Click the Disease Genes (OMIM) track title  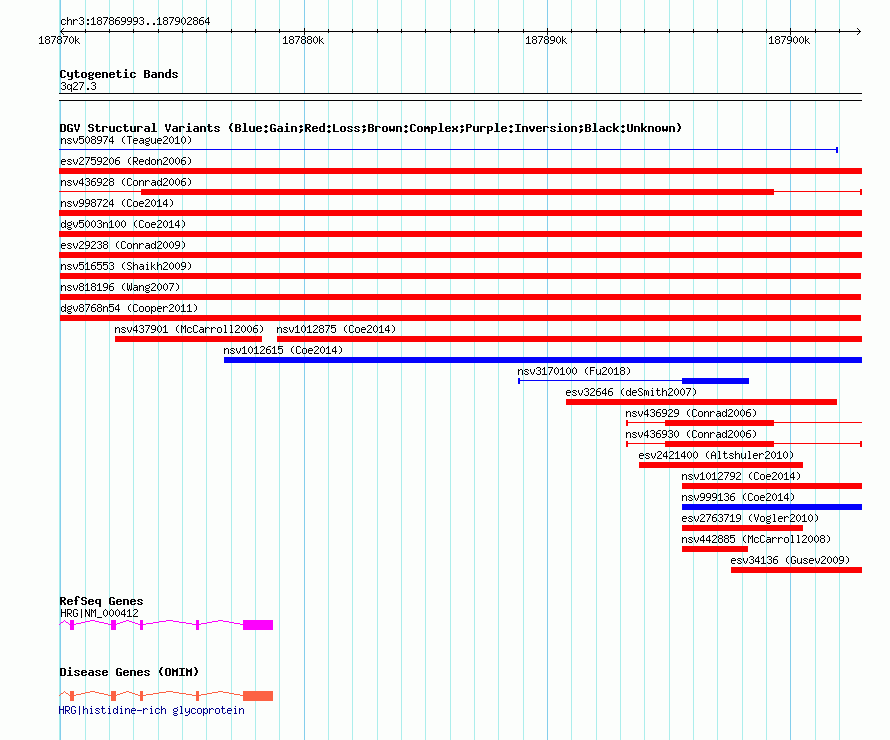pos(129,672)
